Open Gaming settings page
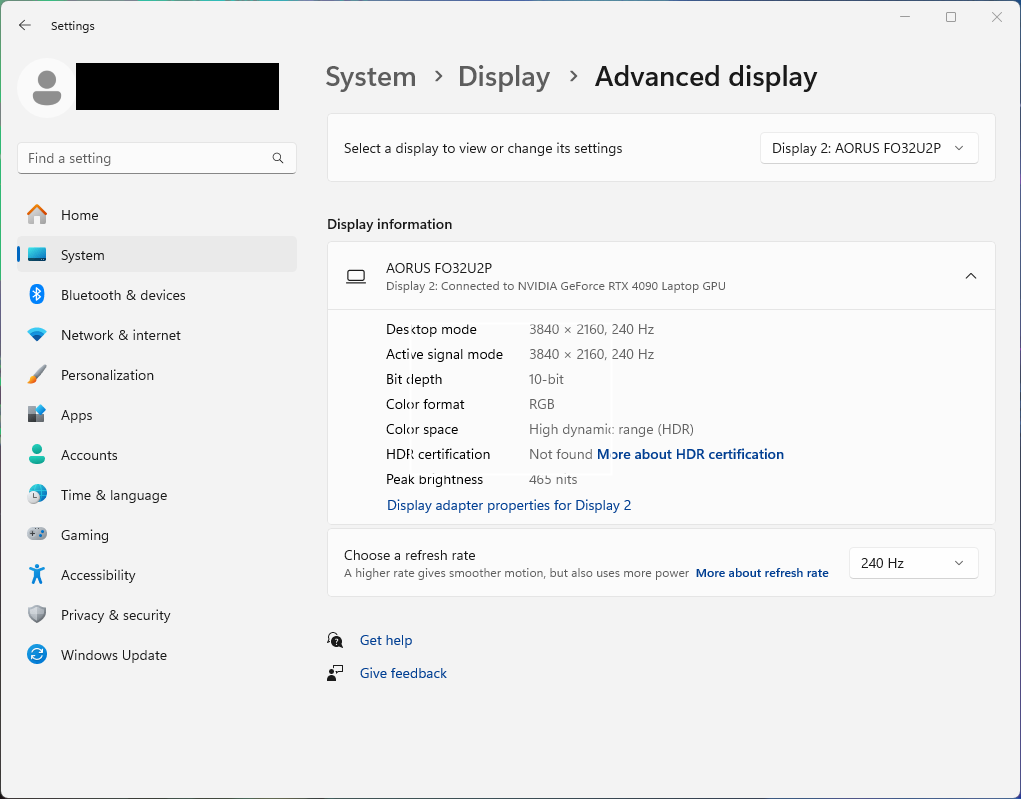This screenshot has height=799, width=1021. pos(157,535)
